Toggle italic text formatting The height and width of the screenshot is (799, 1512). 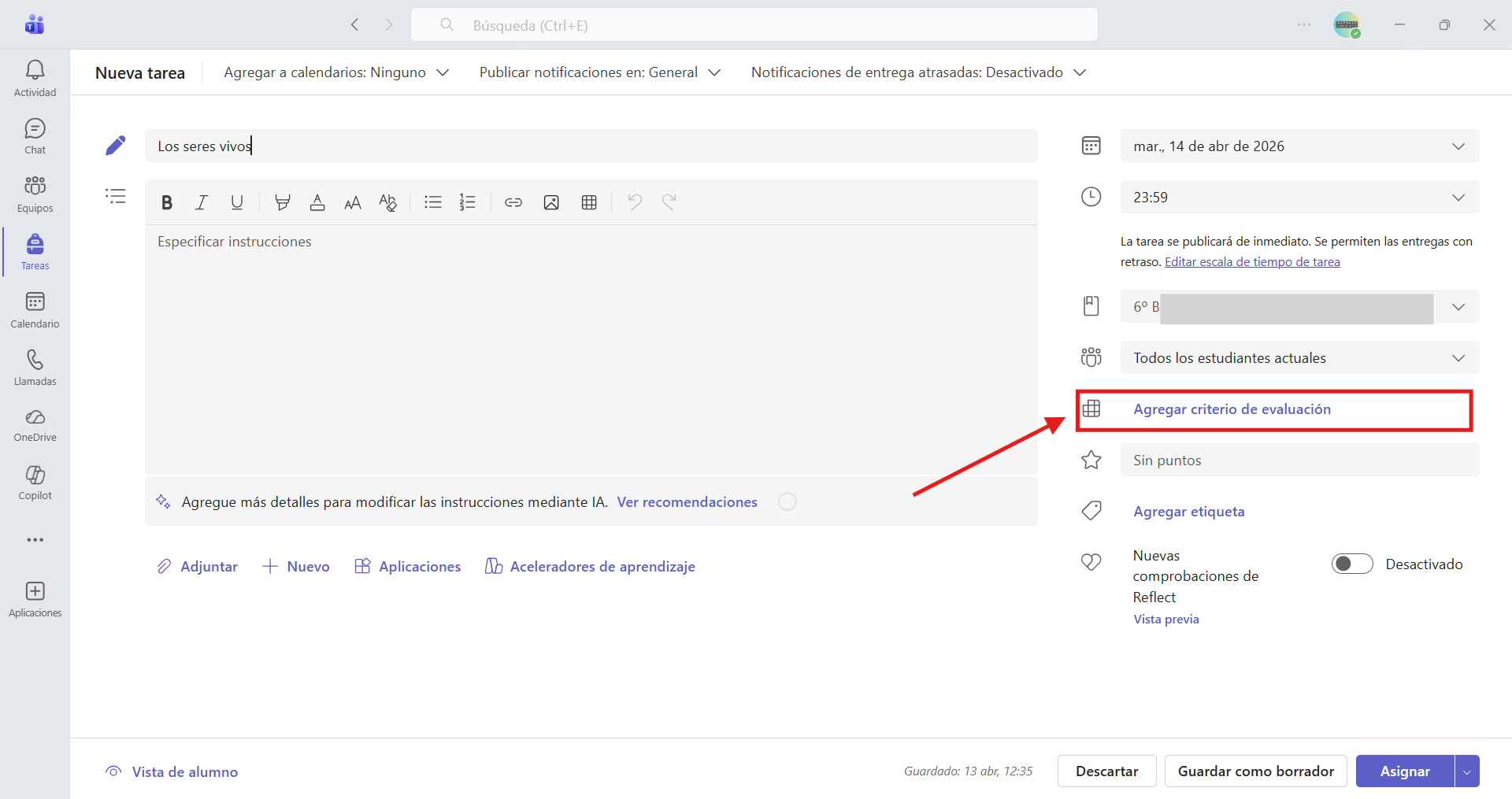click(202, 202)
